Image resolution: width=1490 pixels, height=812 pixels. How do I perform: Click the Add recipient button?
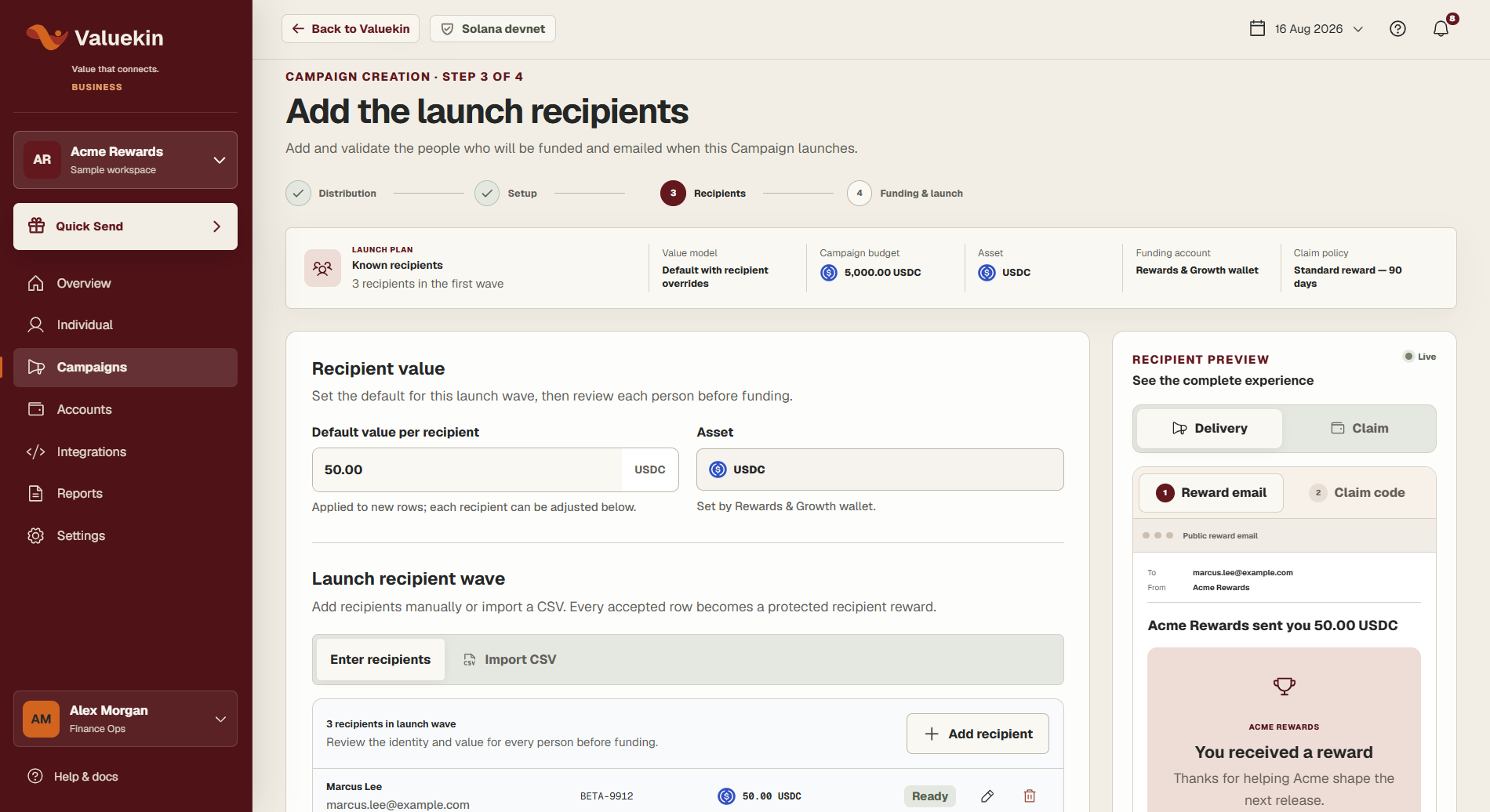978,734
